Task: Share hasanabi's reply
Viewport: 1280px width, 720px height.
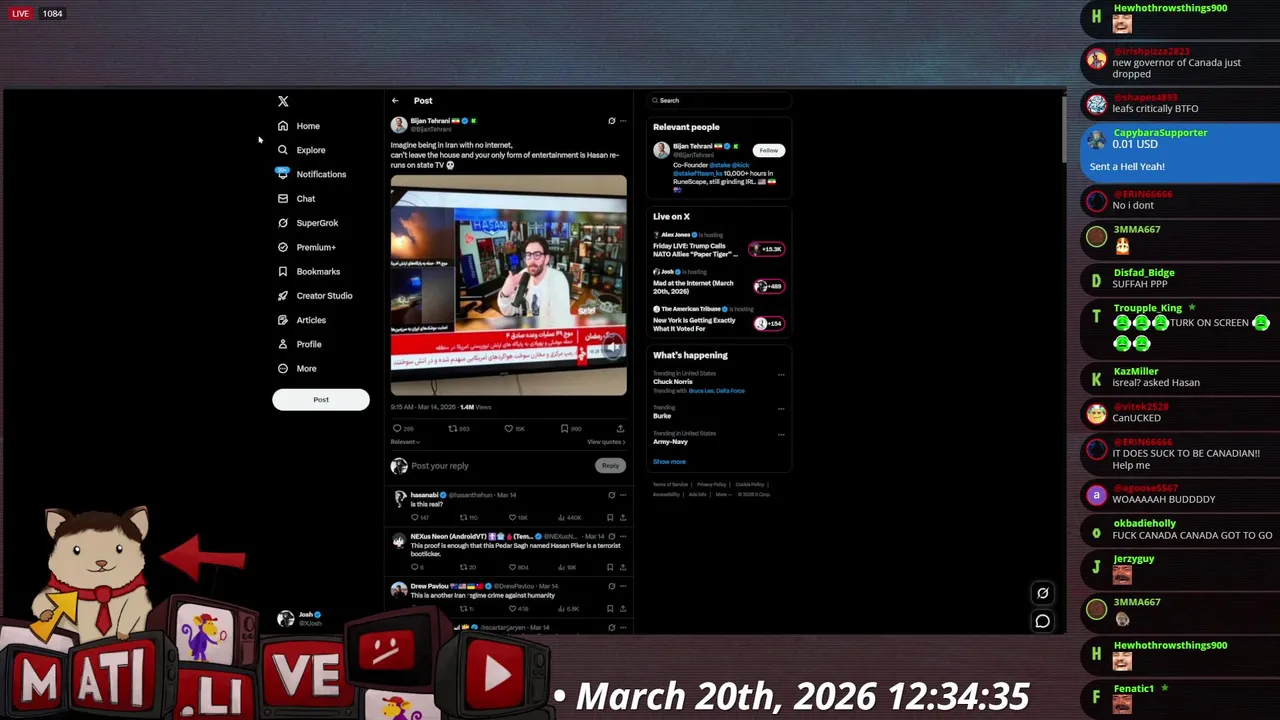Action: 623,518
